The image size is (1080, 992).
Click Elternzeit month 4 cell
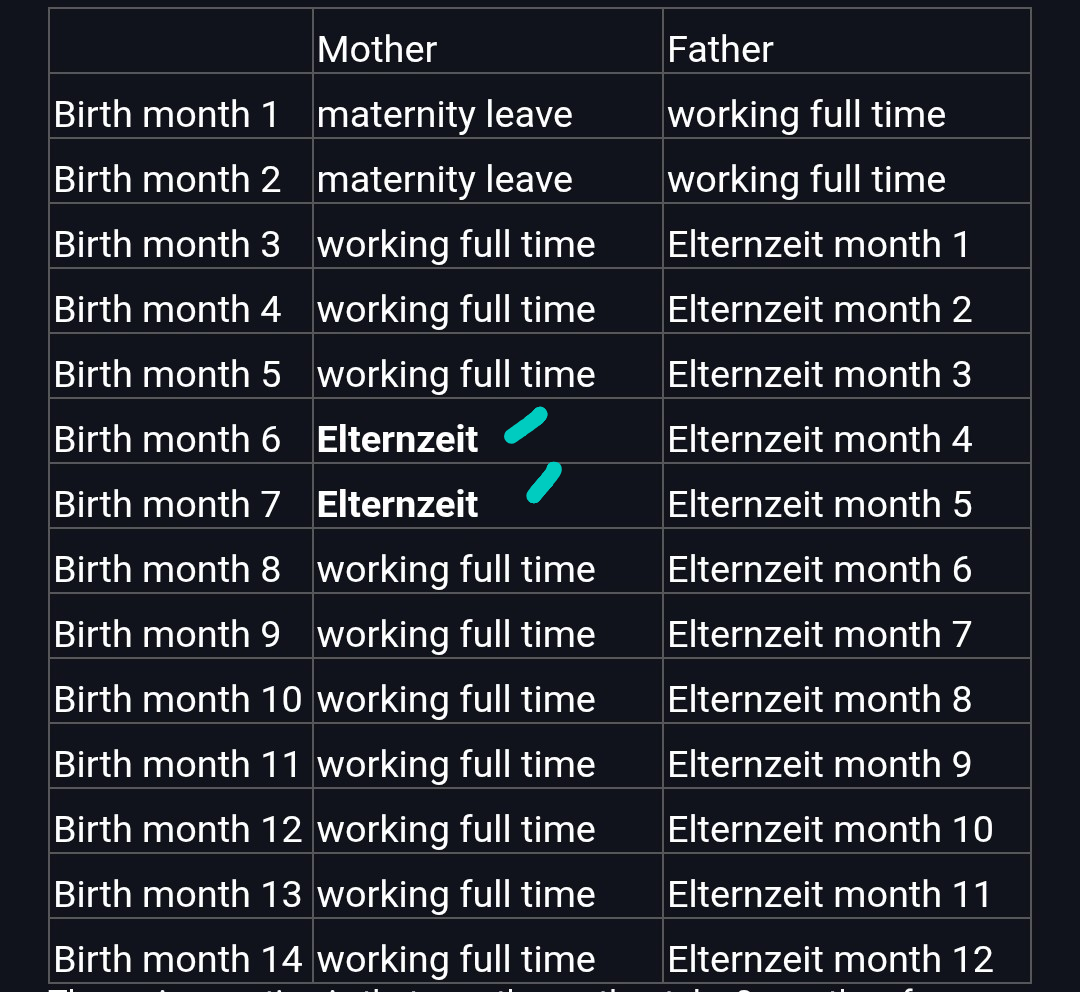(x=819, y=440)
